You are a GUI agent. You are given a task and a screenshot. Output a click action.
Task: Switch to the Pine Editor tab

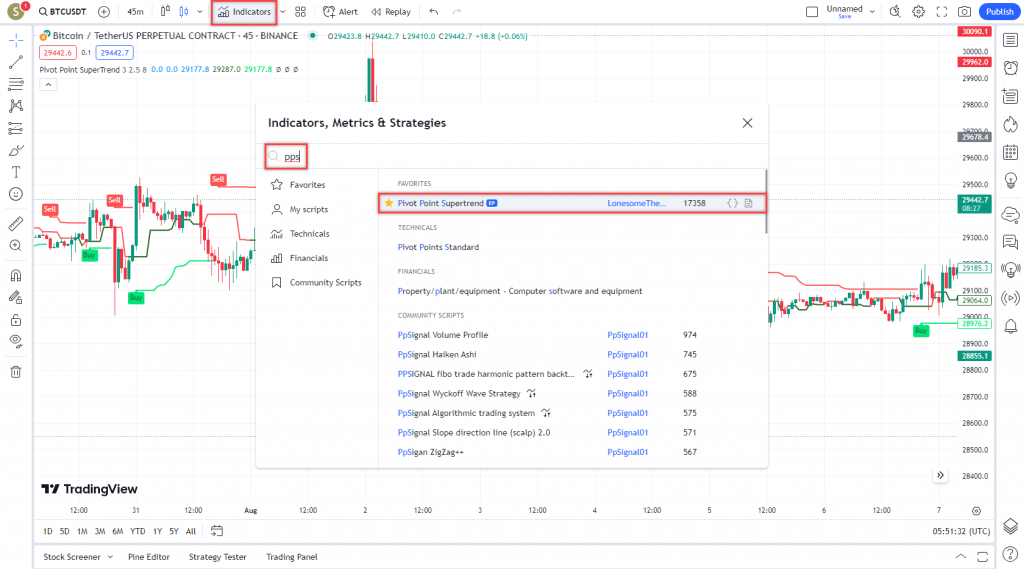tap(149, 557)
